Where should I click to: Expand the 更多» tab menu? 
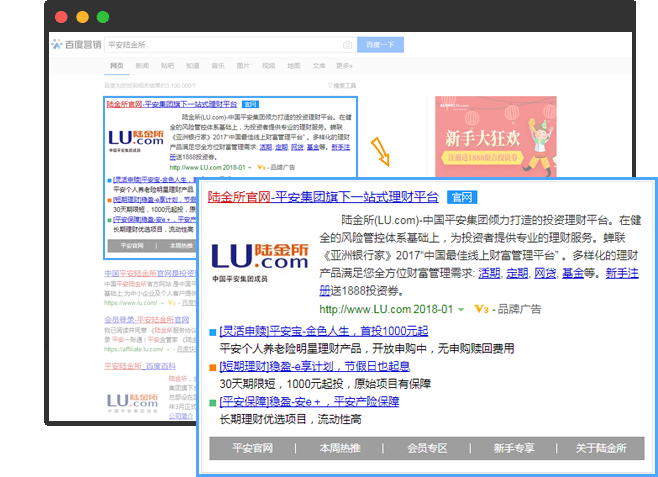point(344,65)
